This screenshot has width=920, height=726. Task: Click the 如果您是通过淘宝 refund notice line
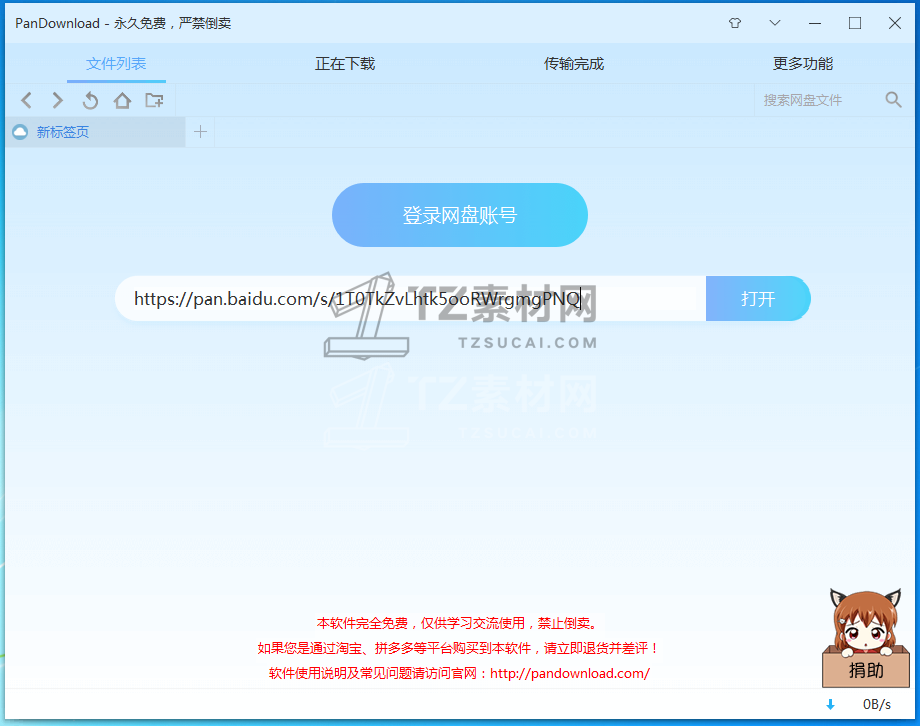point(458,648)
